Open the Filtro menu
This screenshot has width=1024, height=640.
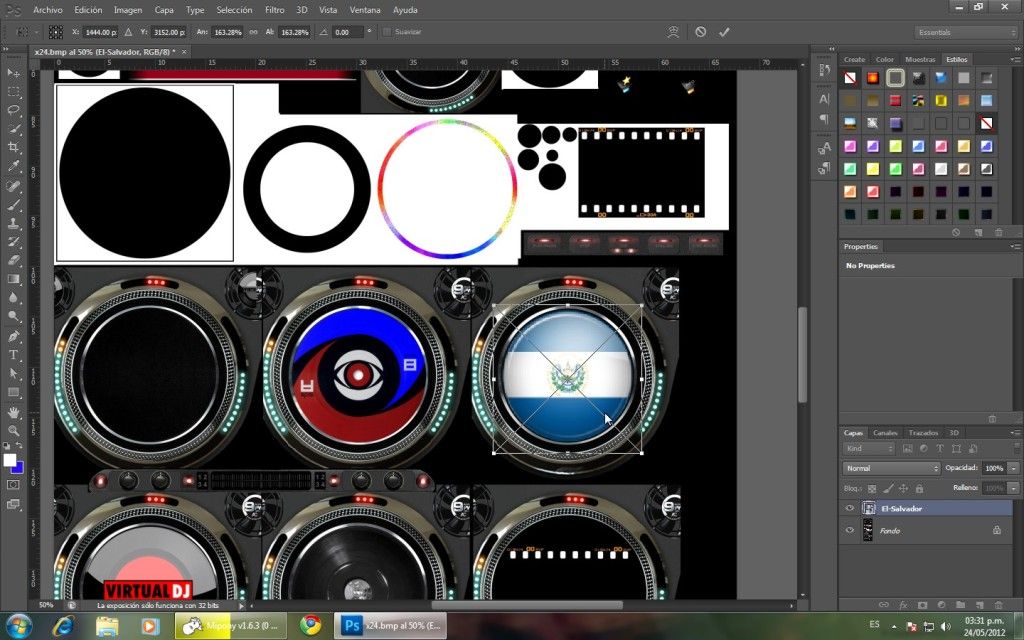click(274, 10)
